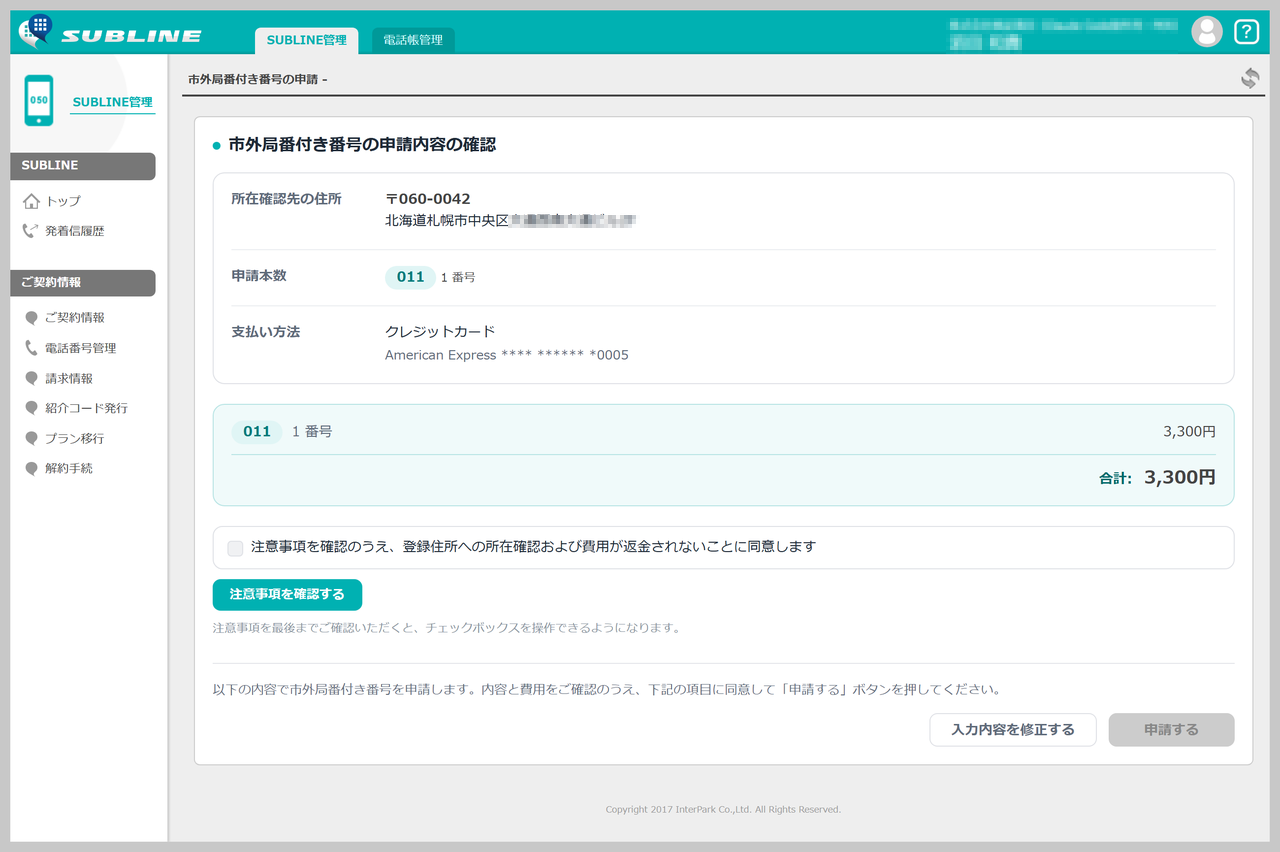Image resolution: width=1280 pixels, height=852 pixels.
Task: Open the user profile avatar
Action: (1207, 32)
